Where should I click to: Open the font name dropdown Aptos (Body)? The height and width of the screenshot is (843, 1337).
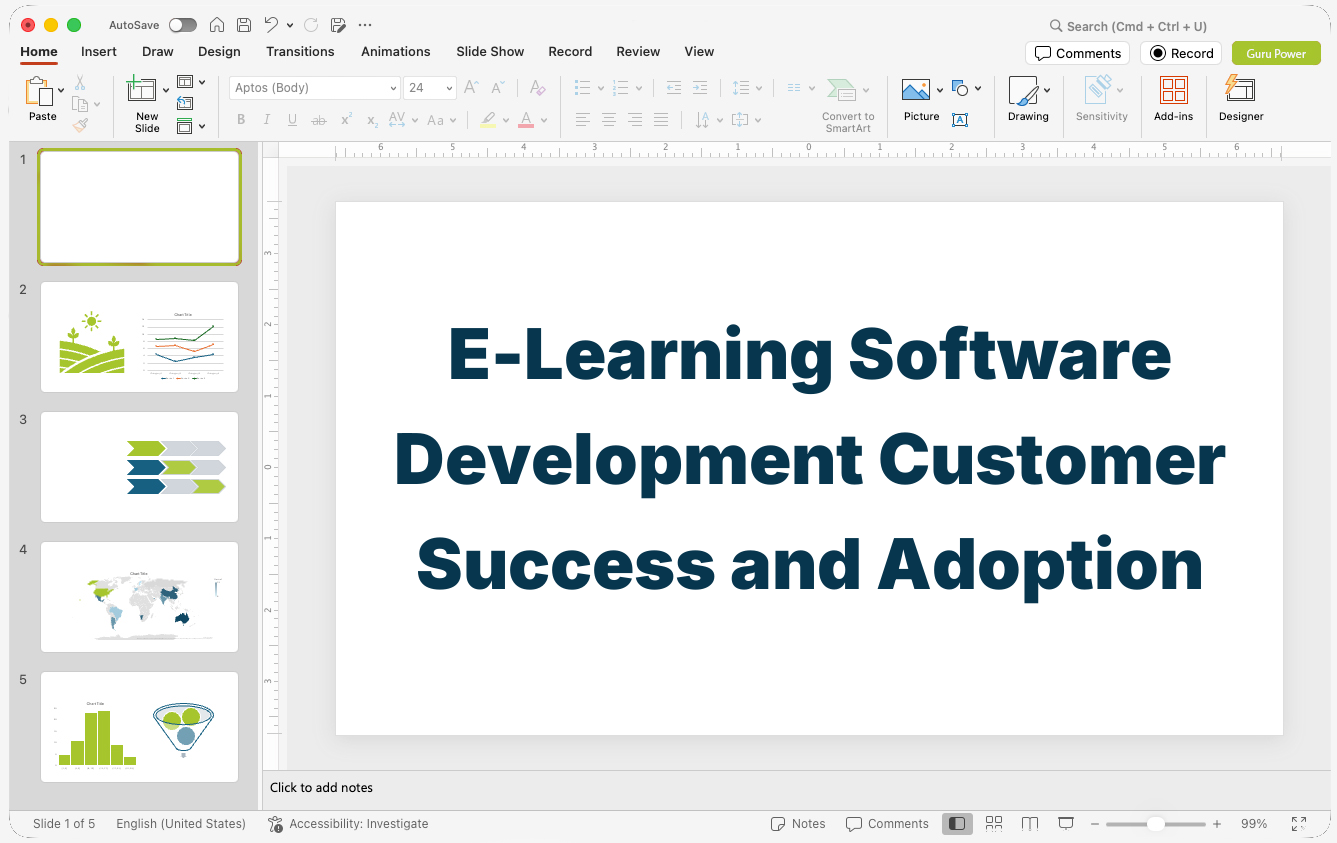[394, 88]
